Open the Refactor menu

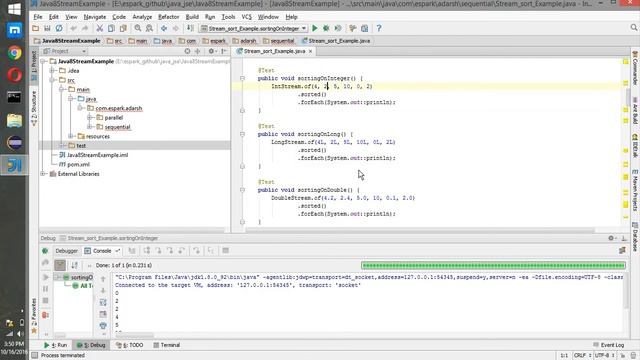point(169,17)
